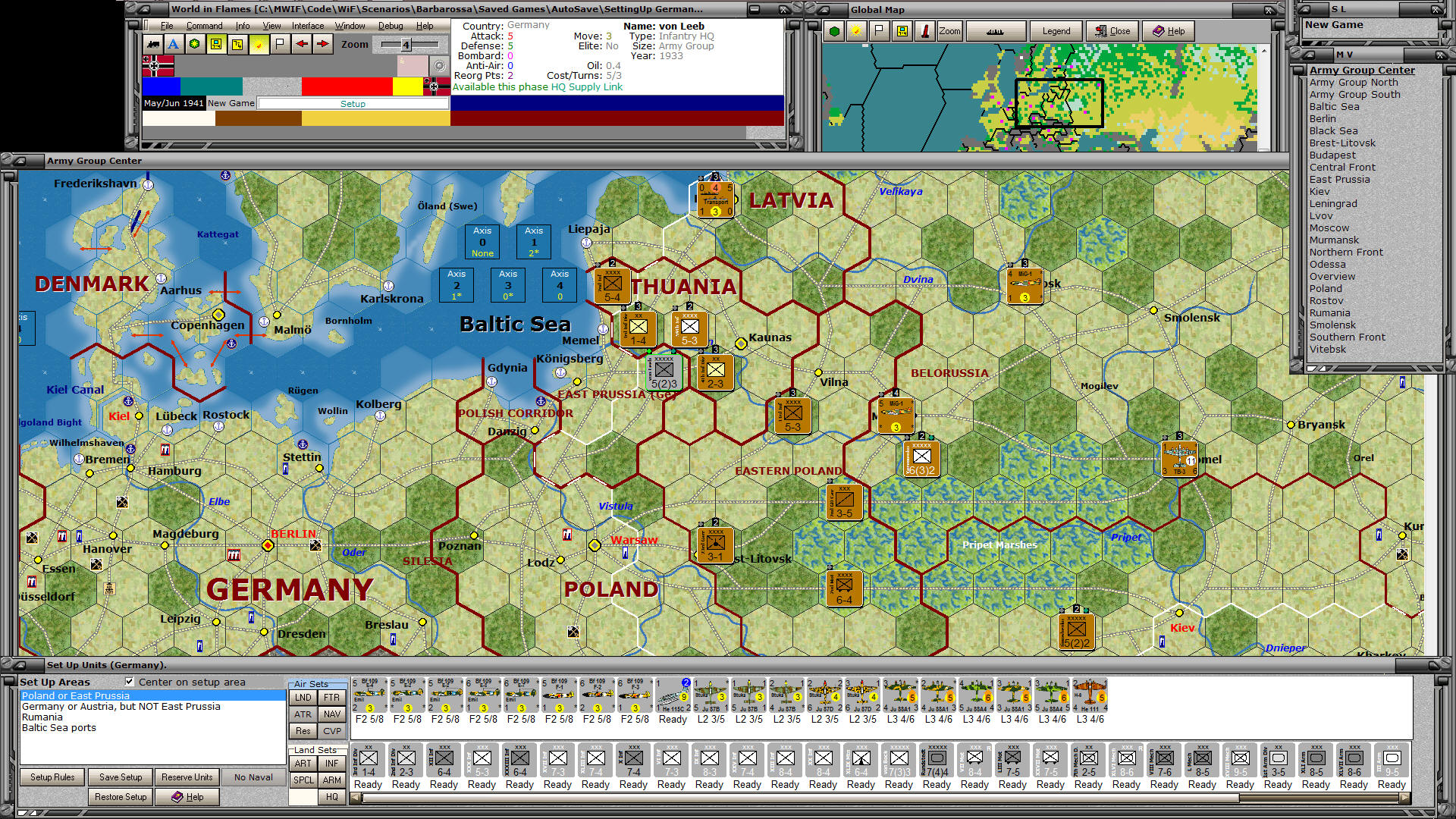Open the View menu
This screenshot has height=819, width=1456.
coord(271,26)
